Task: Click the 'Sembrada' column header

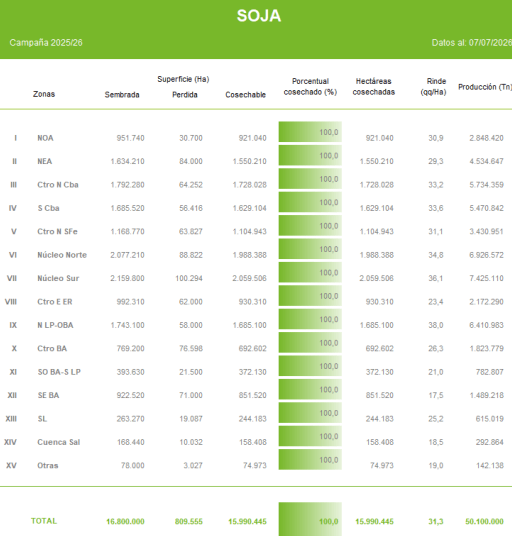Action: tap(122, 95)
